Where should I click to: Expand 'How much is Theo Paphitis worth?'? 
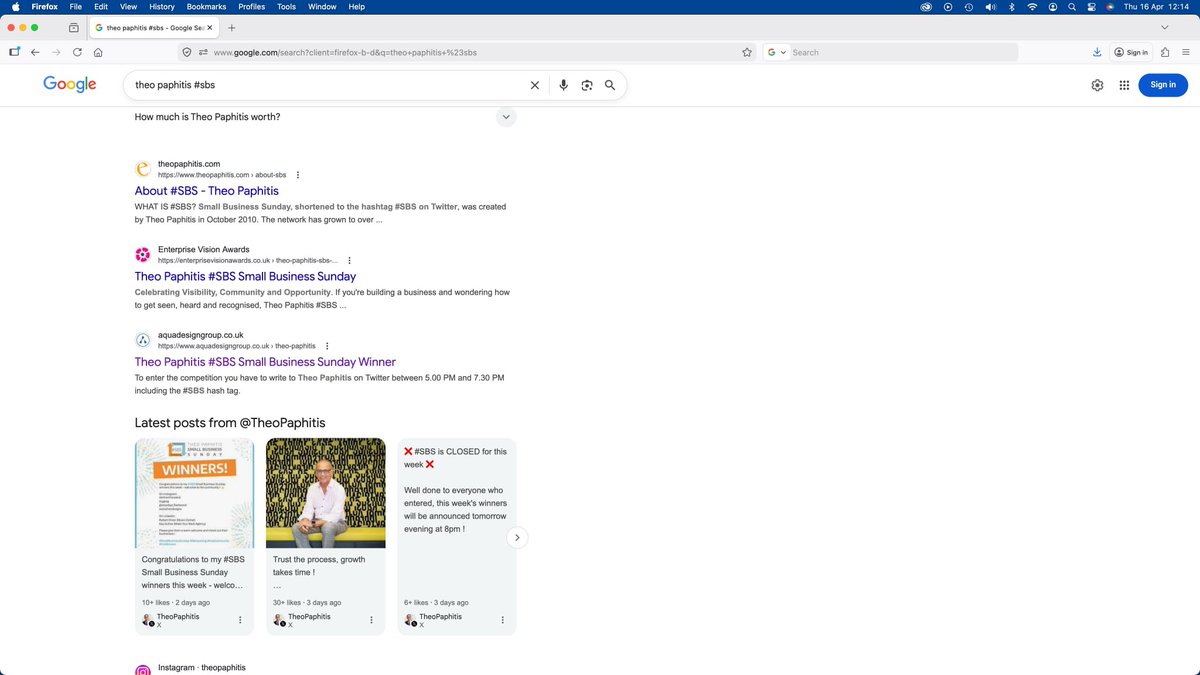506,117
